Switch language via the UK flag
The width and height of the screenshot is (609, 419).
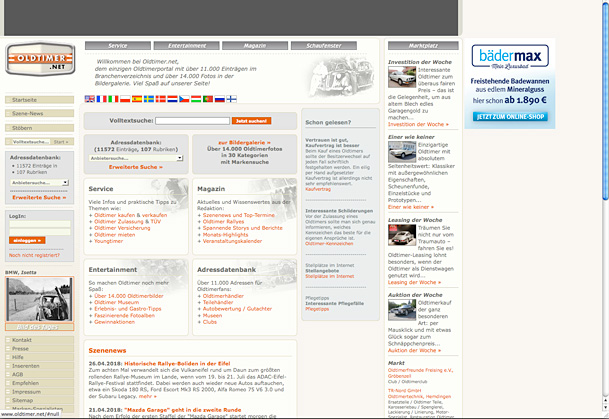90,99
